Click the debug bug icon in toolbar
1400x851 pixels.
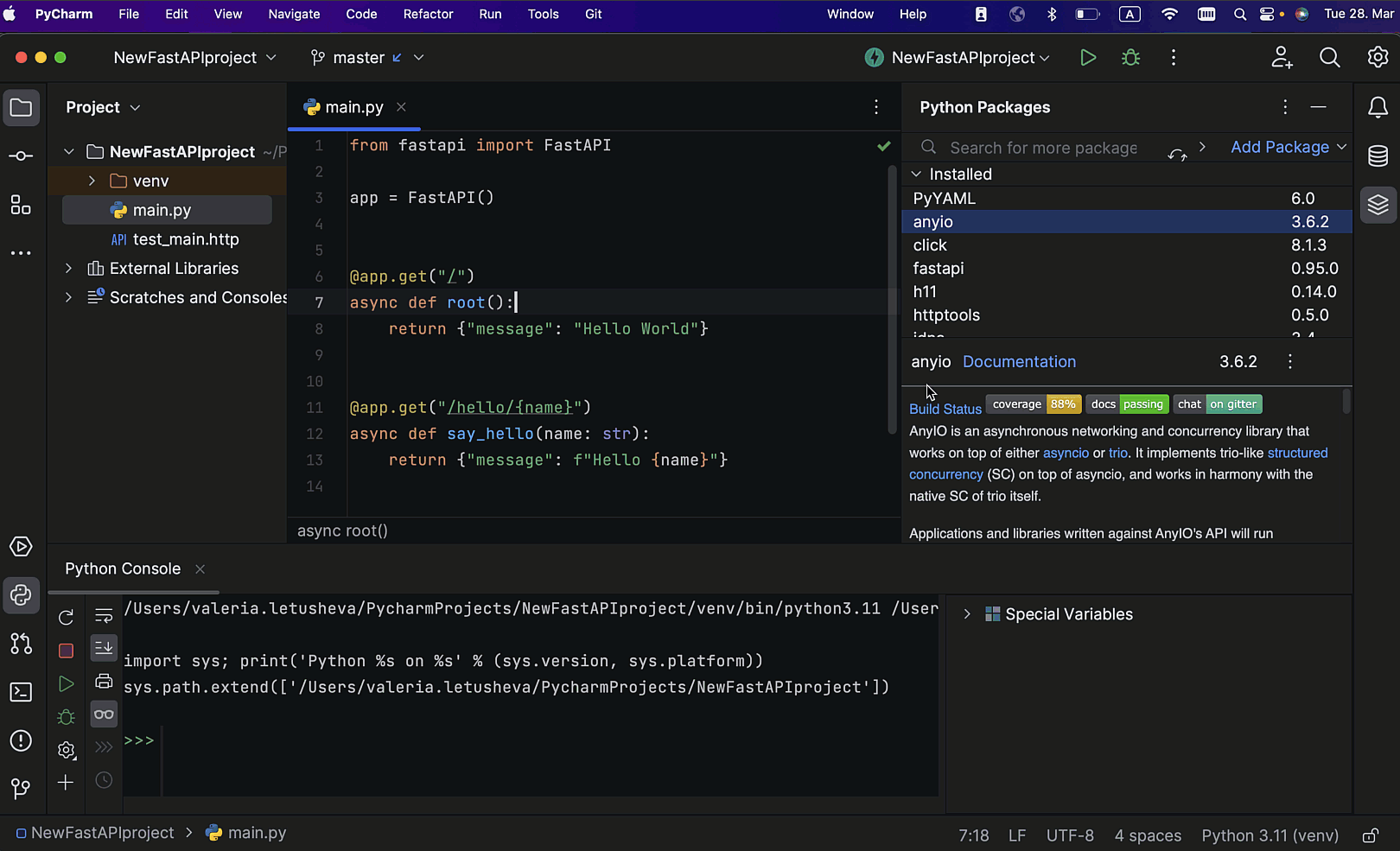tap(1130, 57)
